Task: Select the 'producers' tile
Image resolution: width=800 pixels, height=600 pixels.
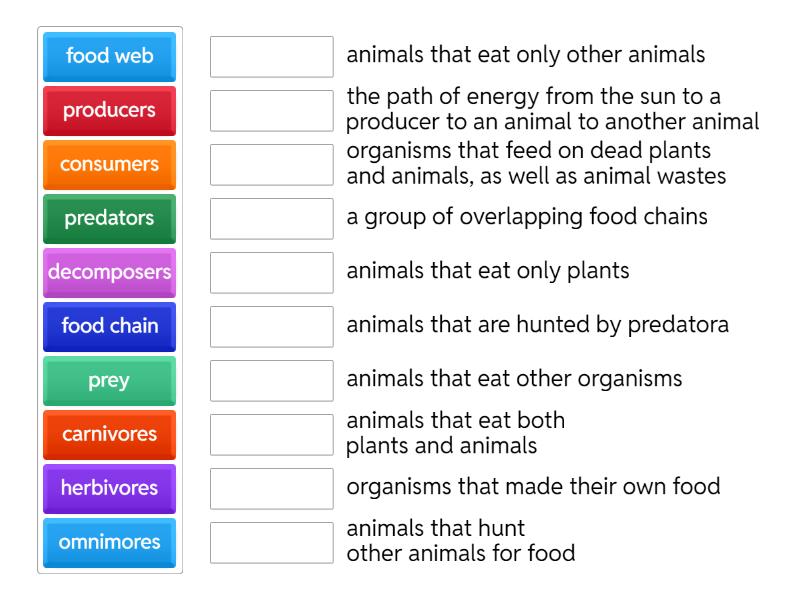Action: (x=108, y=111)
